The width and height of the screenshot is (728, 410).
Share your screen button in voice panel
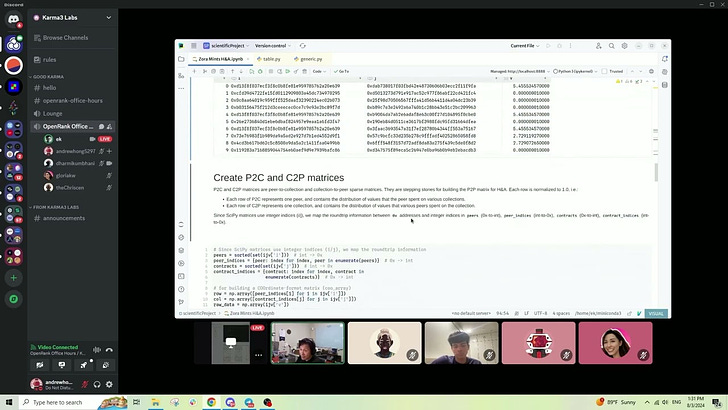(x=62, y=365)
